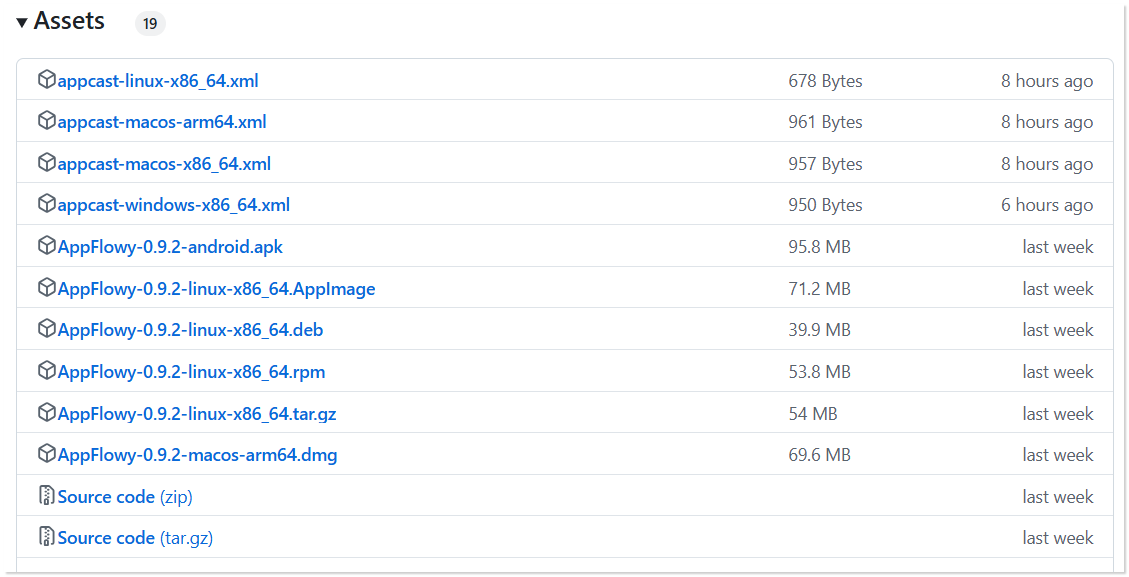Download AppFlowy-0.9.2-linux-x86_64.AppImage
Image resolution: width=1129 pixels, height=577 pixels.
(x=216, y=289)
